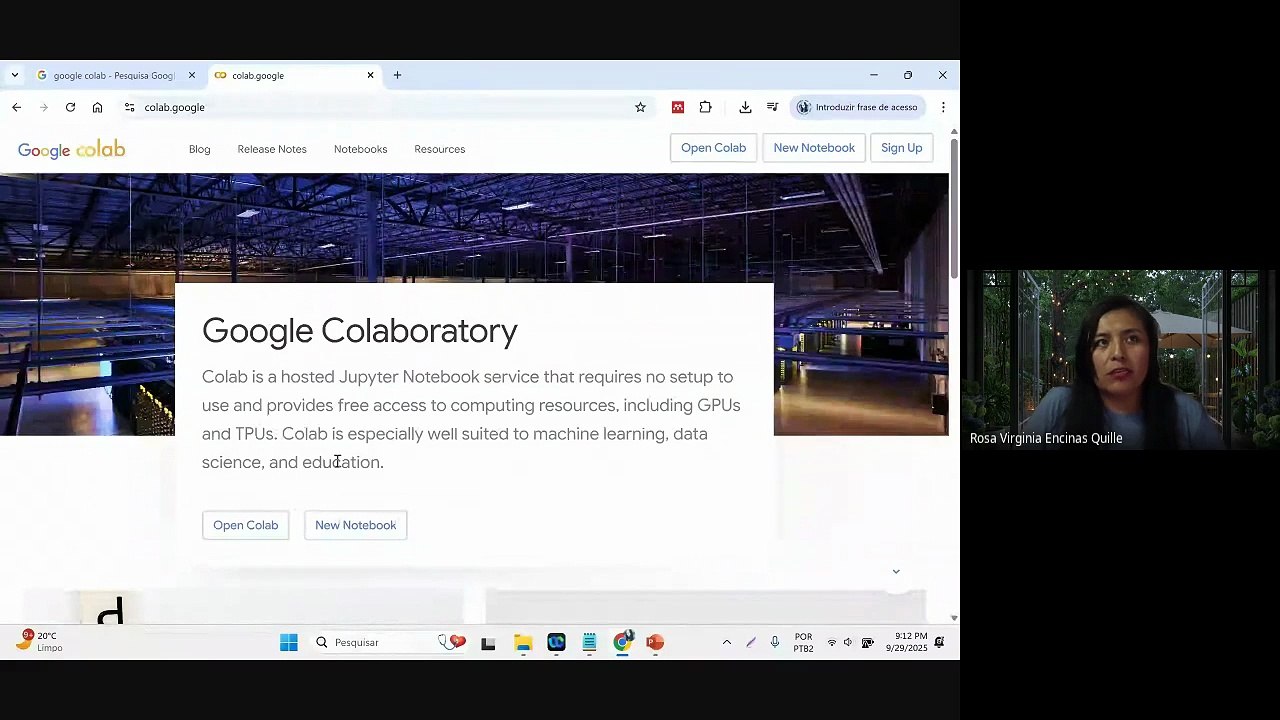Image resolution: width=1280 pixels, height=720 pixels.
Task: Close the colab.google tab
Action: pos(370,75)
